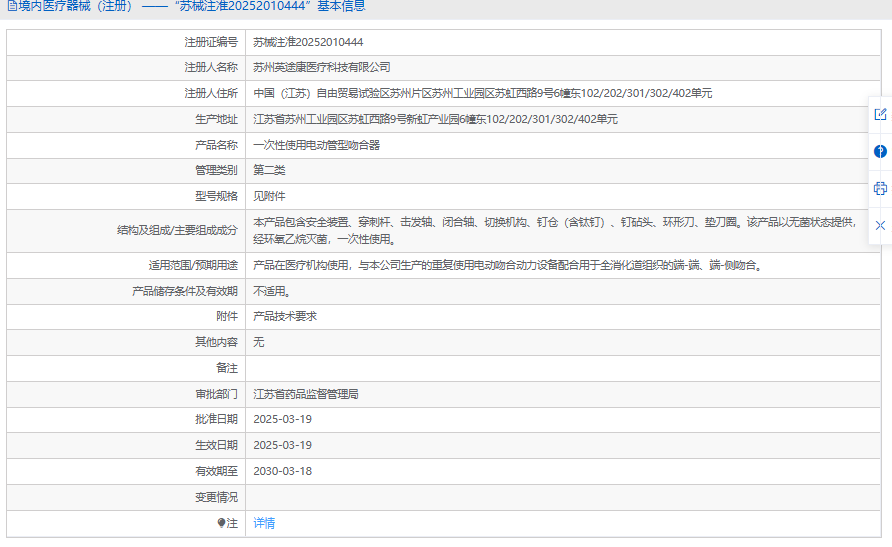This screenshot has height=547, width=892.
Task: Open the 详情 link
Action: [x=264, y=523]
